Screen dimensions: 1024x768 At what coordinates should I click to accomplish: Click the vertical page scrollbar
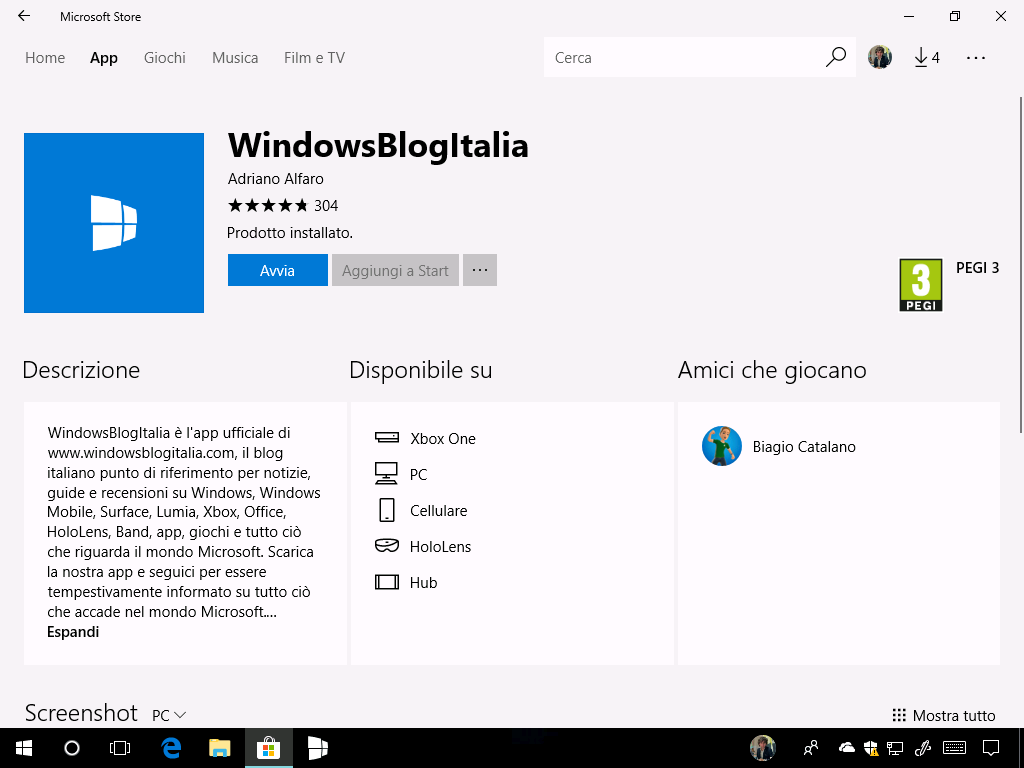click(x=1020, y=264)
